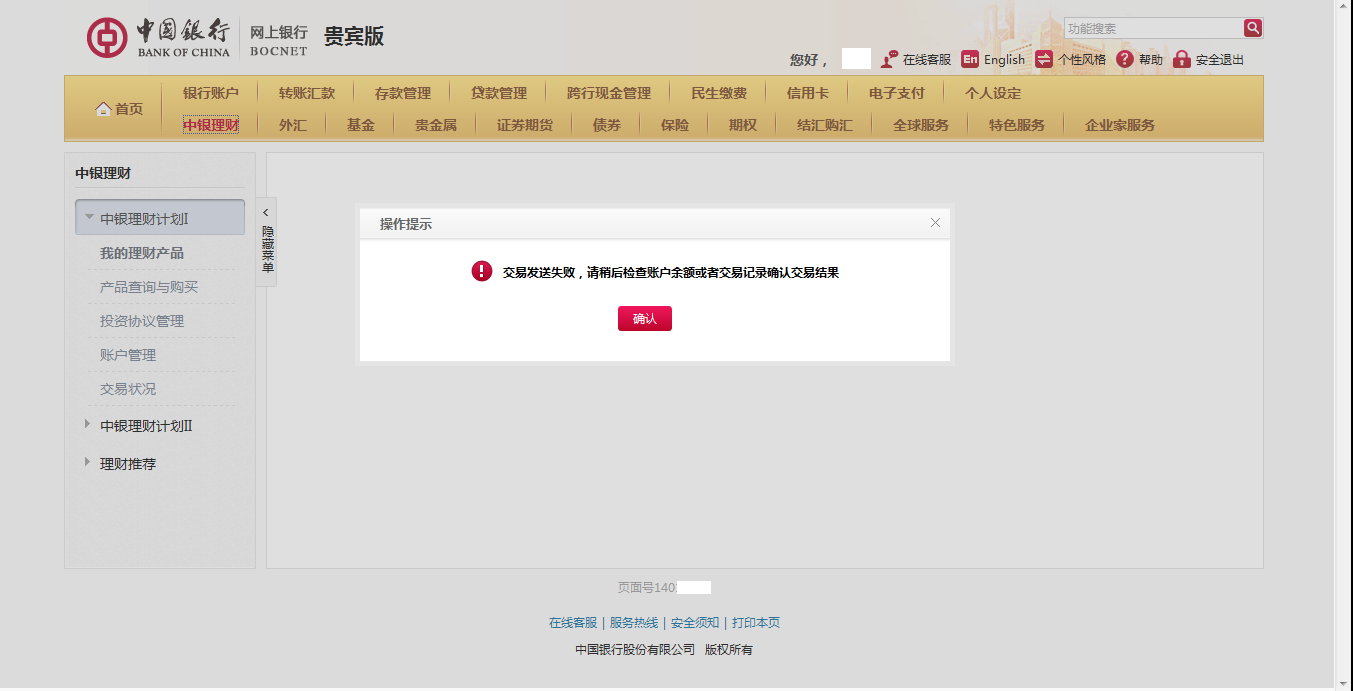Image resolution: width=1353 pixels, height=691 pixels.
Task: Open 投资协议管理 in sidebar
Action: (x=142, y=321)
